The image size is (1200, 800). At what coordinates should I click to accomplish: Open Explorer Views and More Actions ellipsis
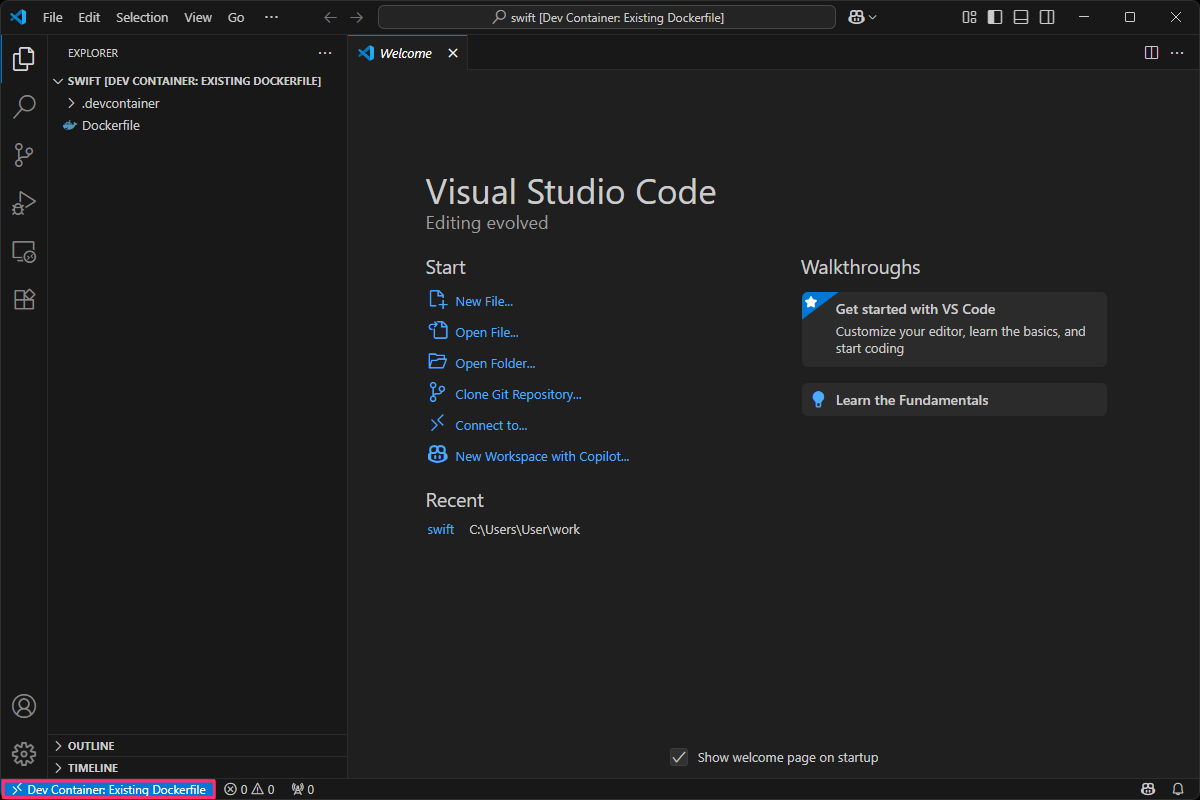[325, 53]
